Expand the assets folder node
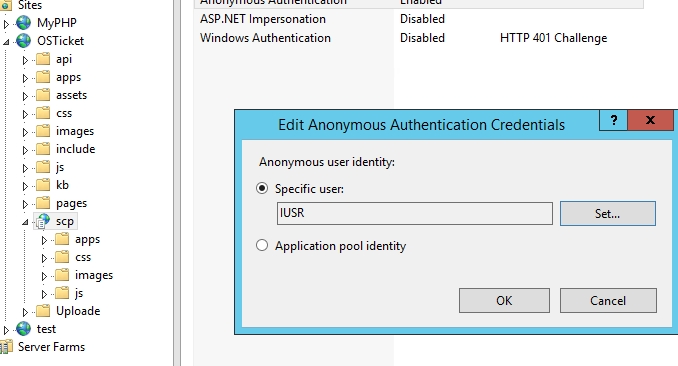The height and width of the screenshot is (366, 678). pos(25,96)
